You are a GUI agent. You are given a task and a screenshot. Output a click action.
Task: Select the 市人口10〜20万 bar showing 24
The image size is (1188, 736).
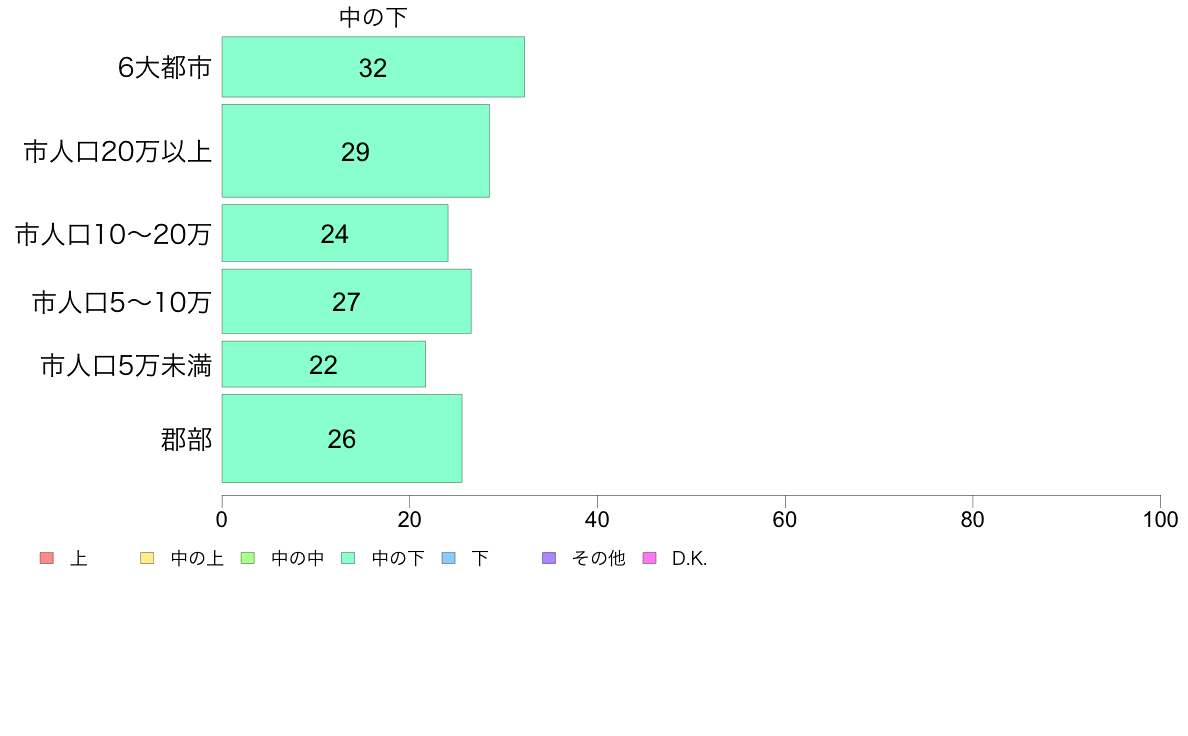point(335,233)
